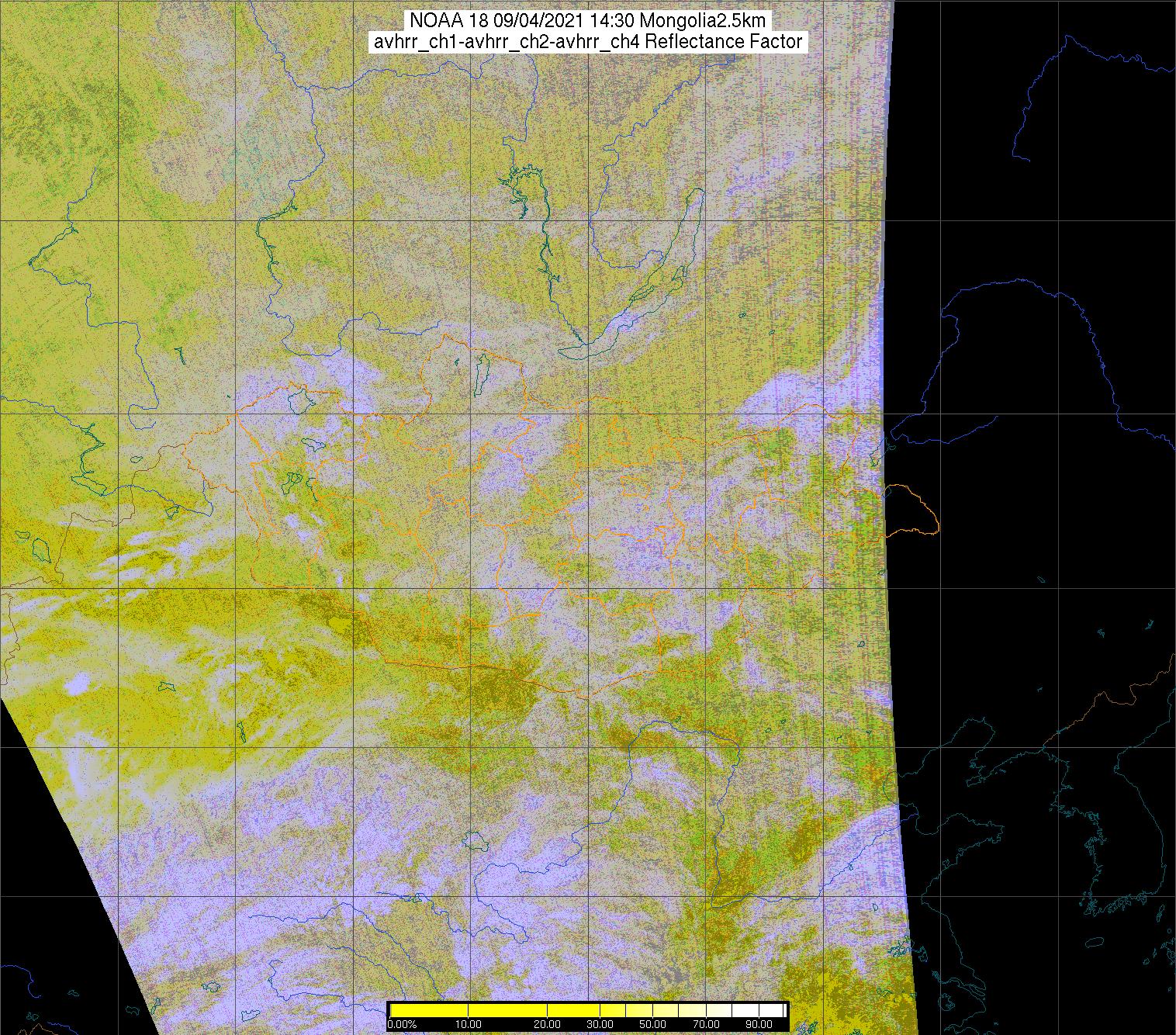Click the 10.00 label on the color scale
Screen dimensions: 1176x1035
[x=469, y=1024]
